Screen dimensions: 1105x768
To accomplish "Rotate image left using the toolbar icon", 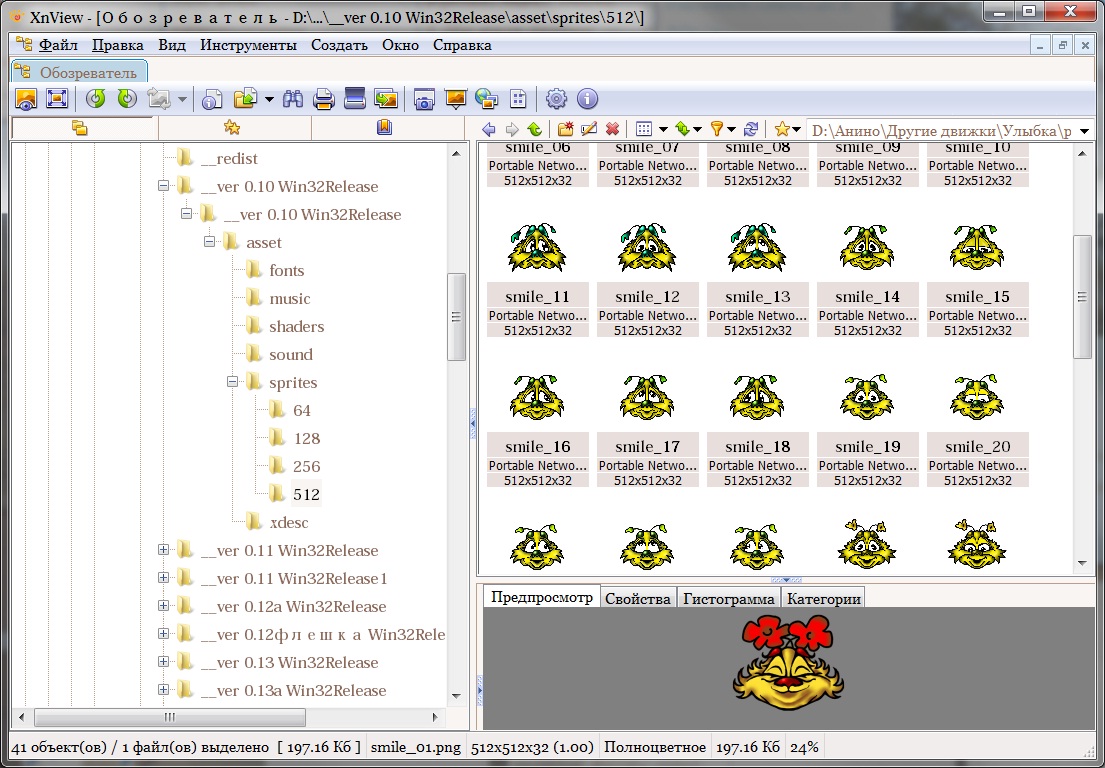I will (96, 99).
